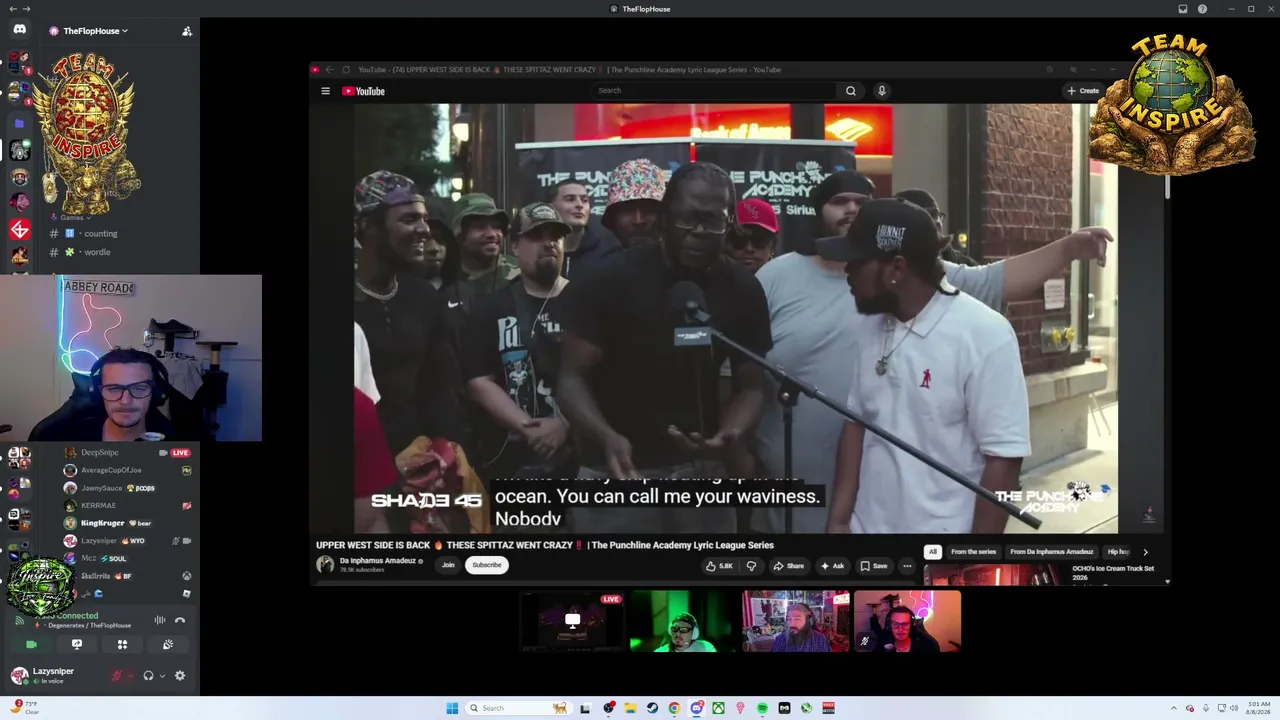
Task: Unmute your microphone in Discord
Action: pos(117,676)
